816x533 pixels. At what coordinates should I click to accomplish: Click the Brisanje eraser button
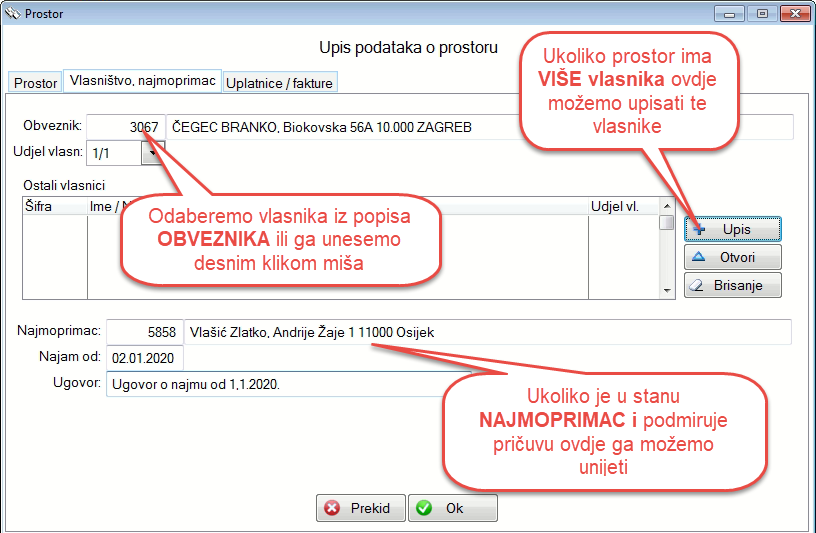coord(732,285)
